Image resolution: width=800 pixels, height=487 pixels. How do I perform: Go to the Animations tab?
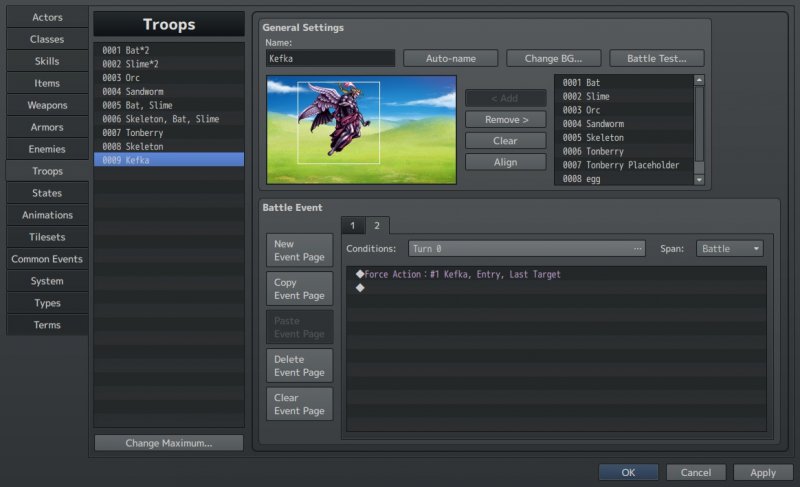tap(47, 215)
